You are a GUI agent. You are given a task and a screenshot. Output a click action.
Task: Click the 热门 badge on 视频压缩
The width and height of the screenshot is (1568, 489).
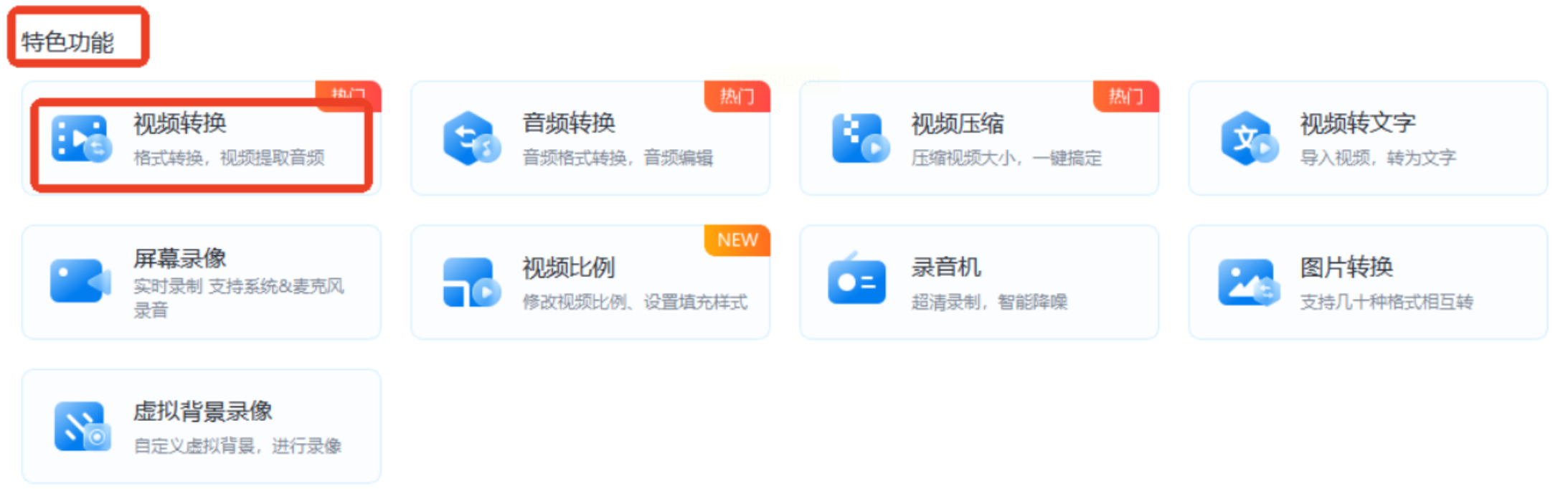click(x=1126, y=96)
